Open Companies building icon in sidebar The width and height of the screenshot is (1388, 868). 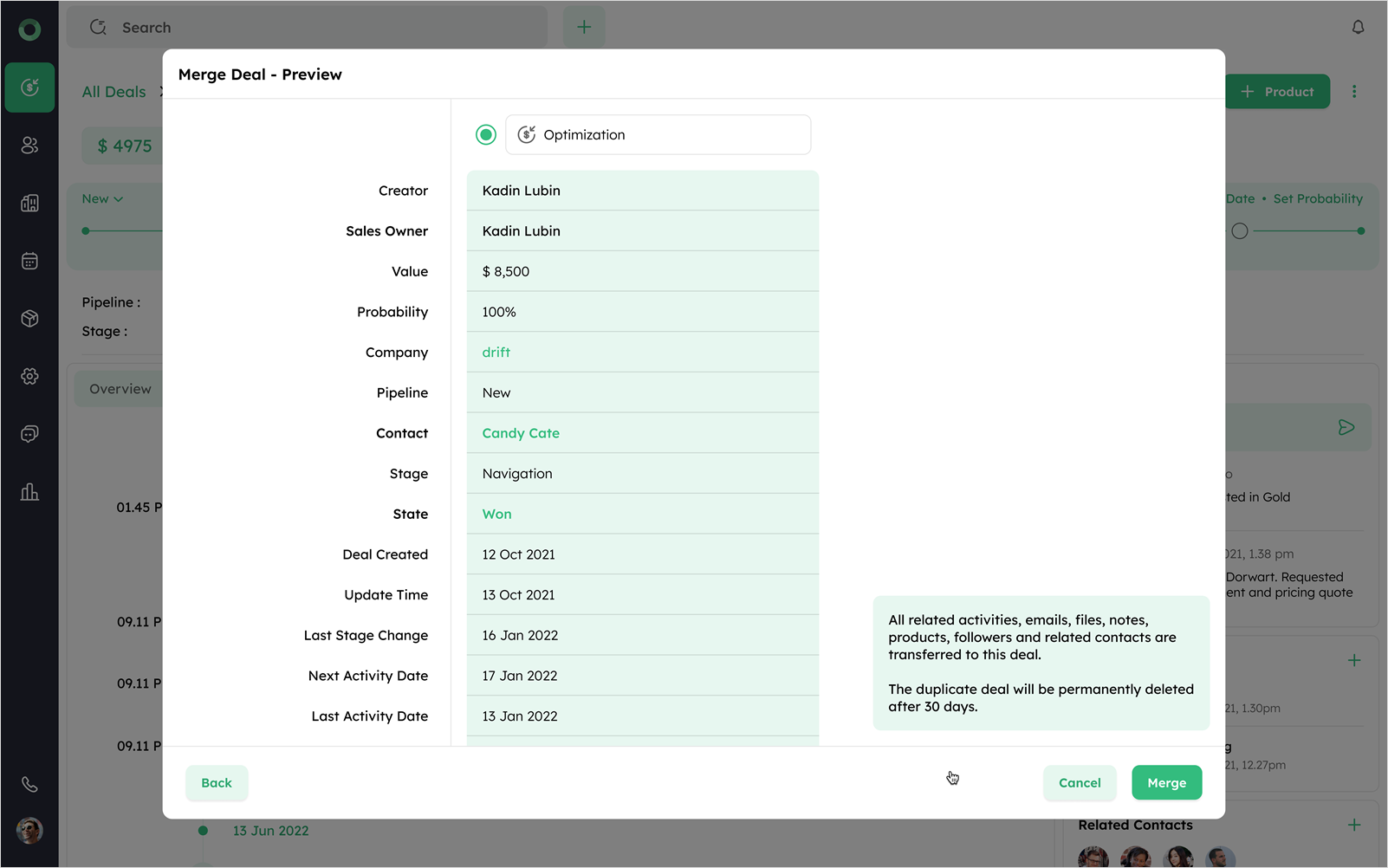29,204
